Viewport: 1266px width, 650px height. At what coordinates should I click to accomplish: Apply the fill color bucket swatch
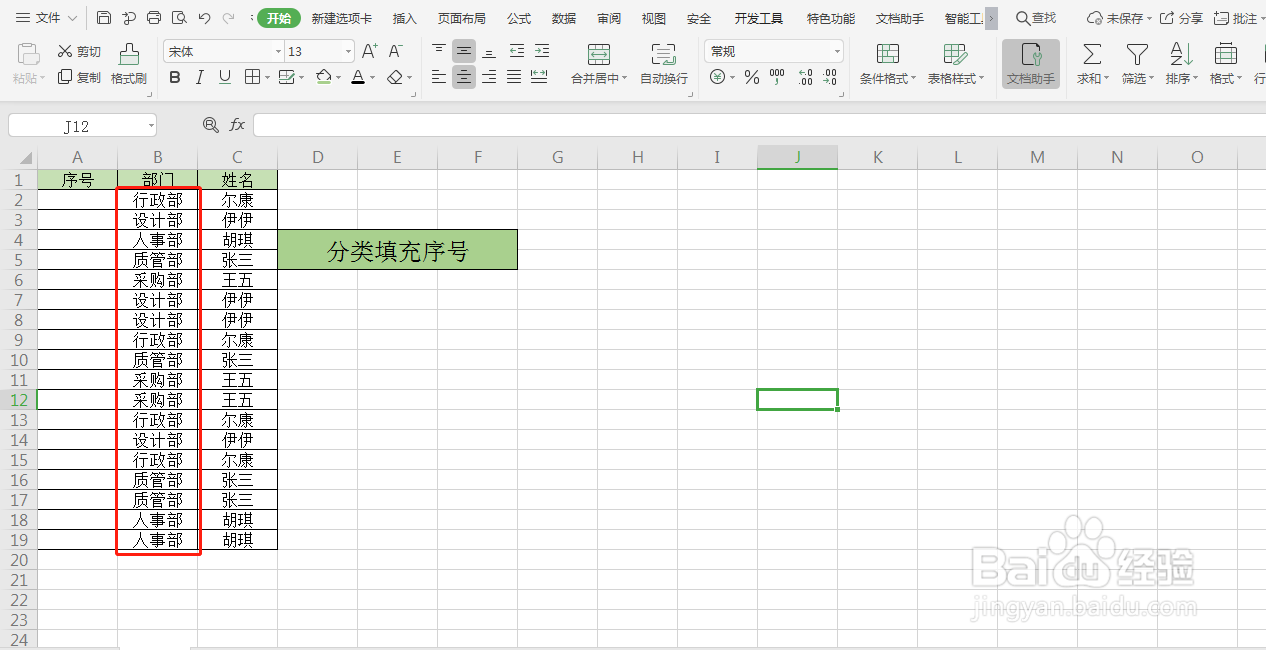pos(323,77)
